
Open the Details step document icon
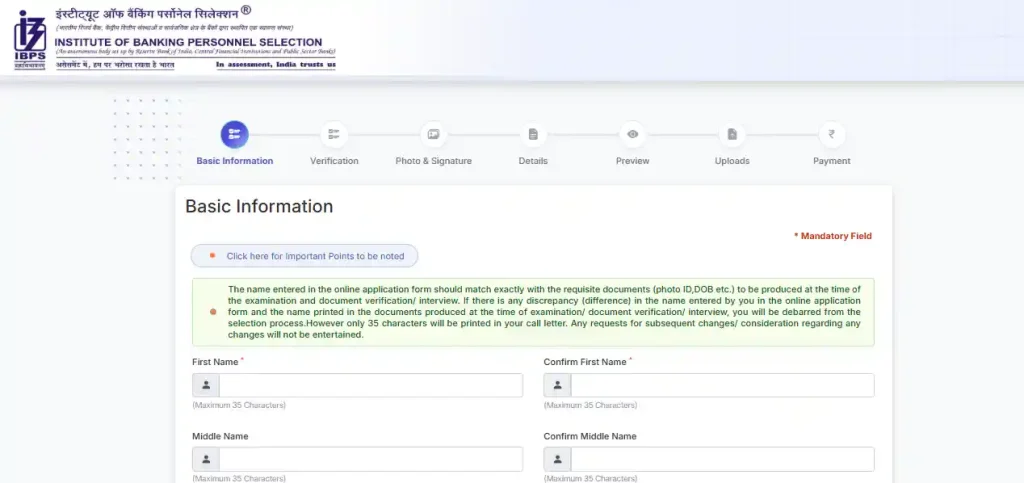[x=533, y=134]
